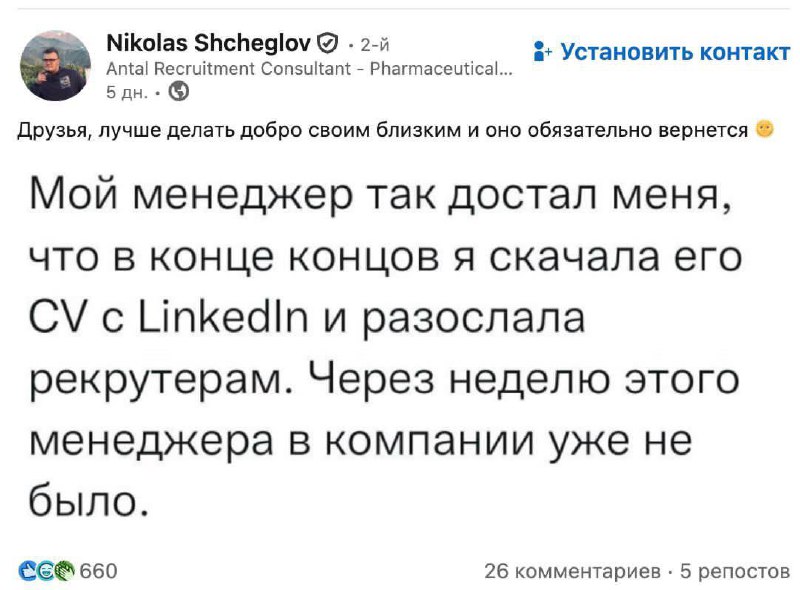This screenshot has height=590, width=800.
Task: Click the 5 дн. post timestamp
Action: click(126, 92)
